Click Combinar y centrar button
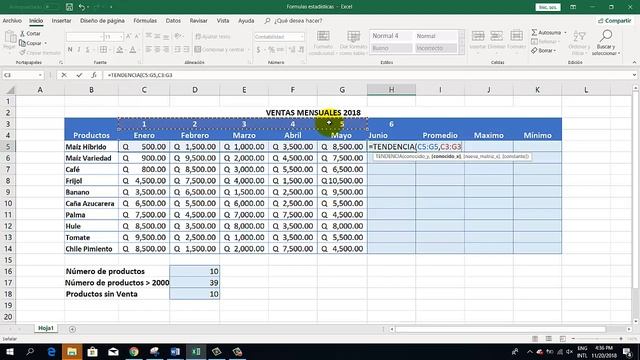The image size is (640, 360). tap(219, 50)
